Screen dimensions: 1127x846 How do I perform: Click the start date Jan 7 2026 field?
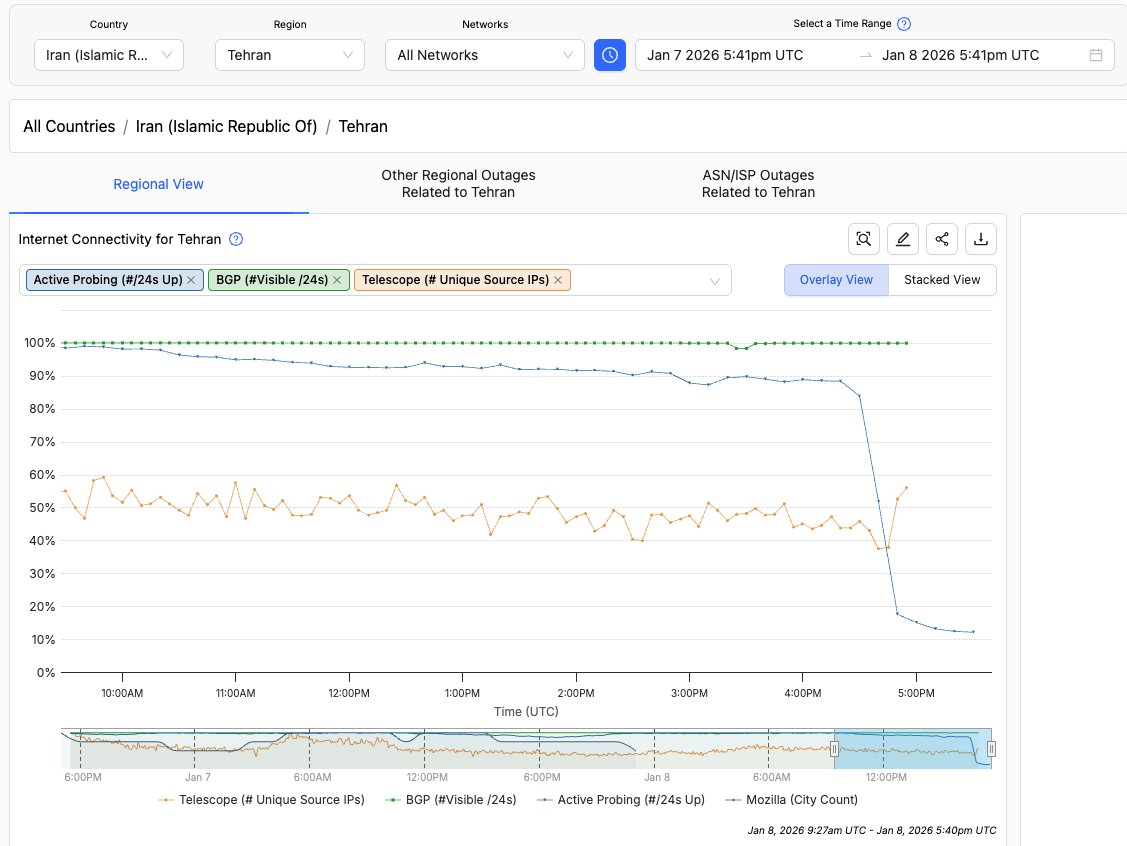(725, 55)
